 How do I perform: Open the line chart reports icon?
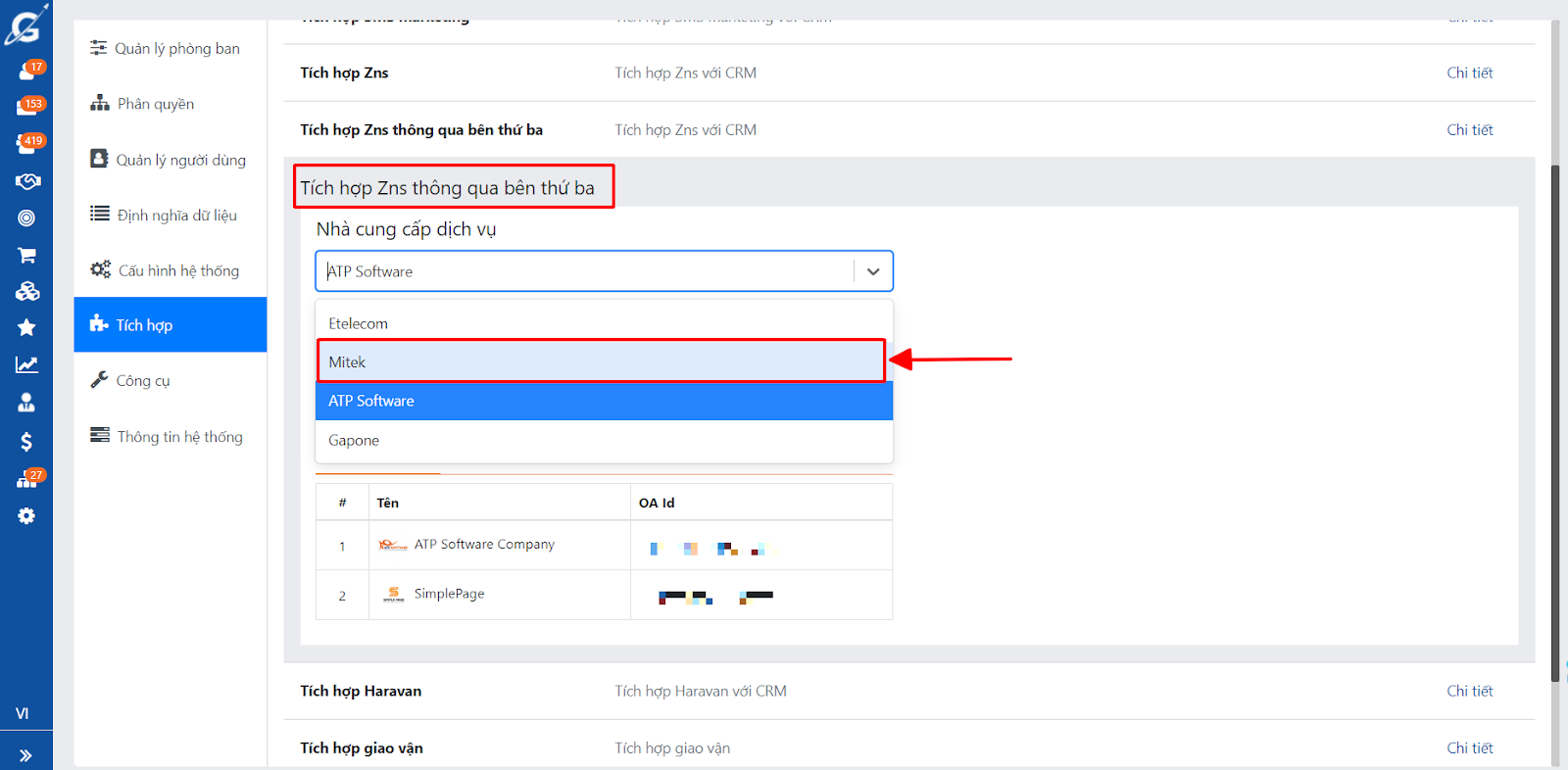pyautogui.click(x=26, y=364)
